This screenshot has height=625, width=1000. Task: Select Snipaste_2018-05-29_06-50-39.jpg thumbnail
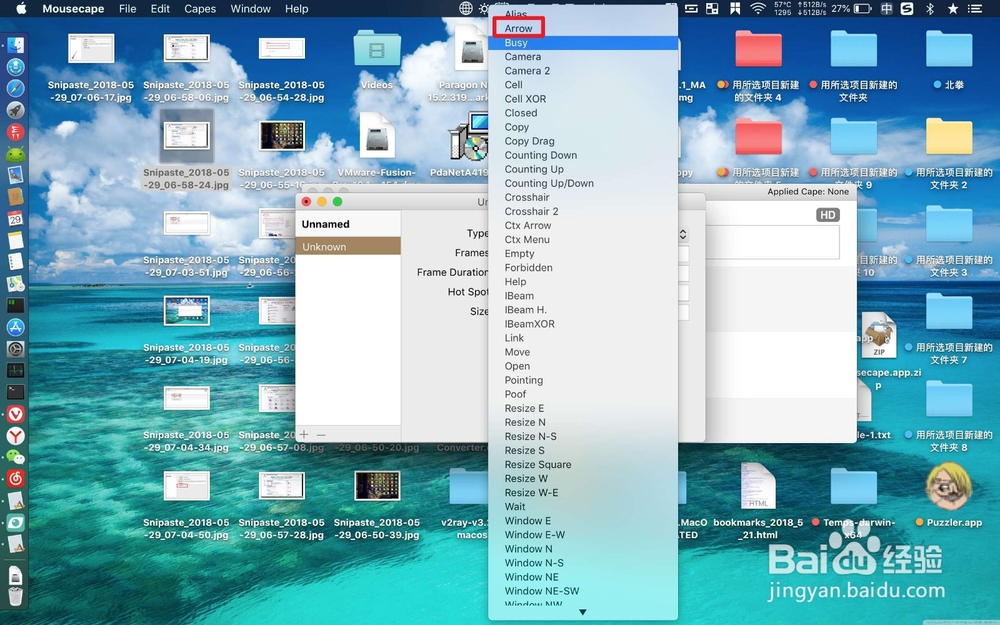pos(377,486)
